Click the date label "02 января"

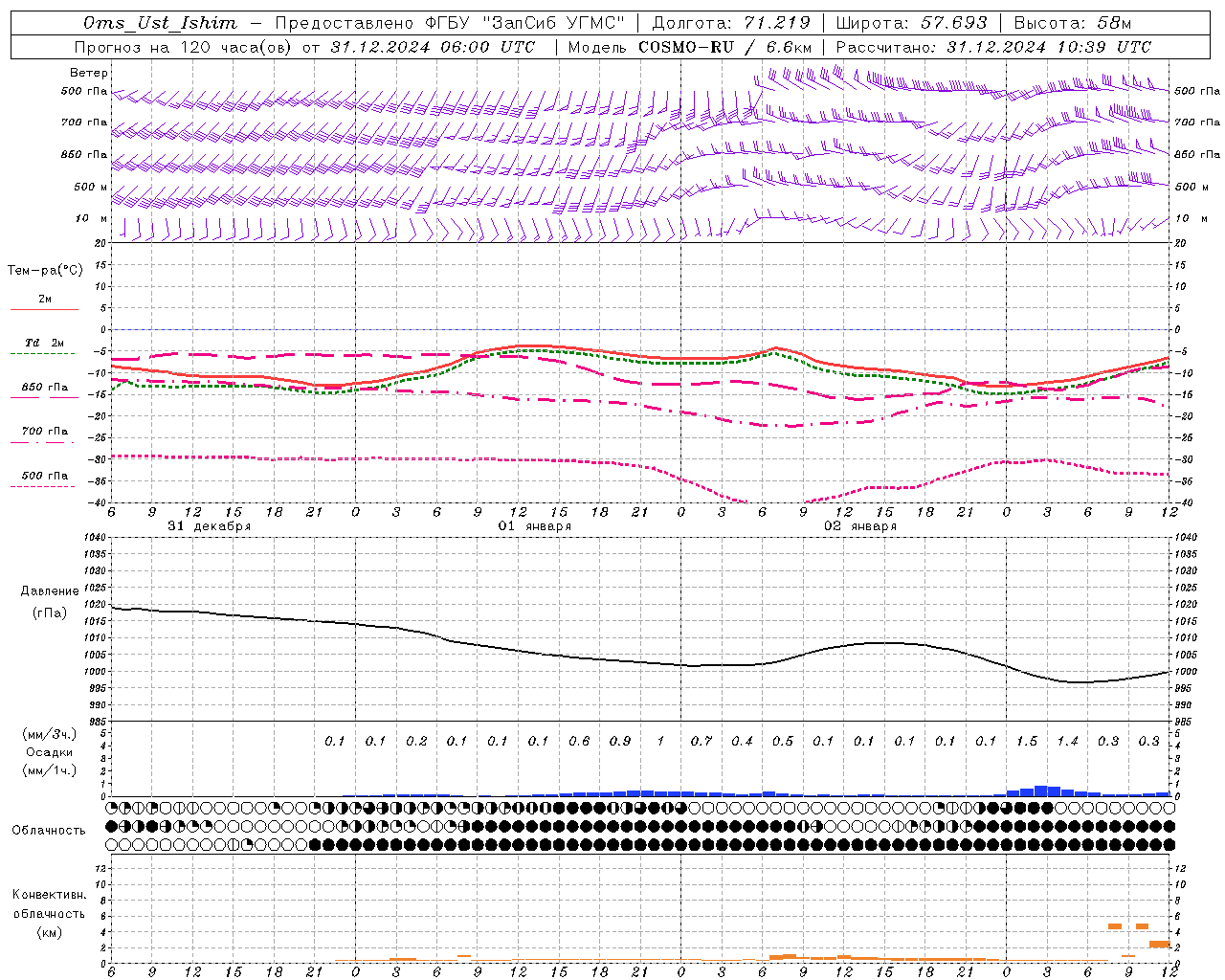[860, 526]
